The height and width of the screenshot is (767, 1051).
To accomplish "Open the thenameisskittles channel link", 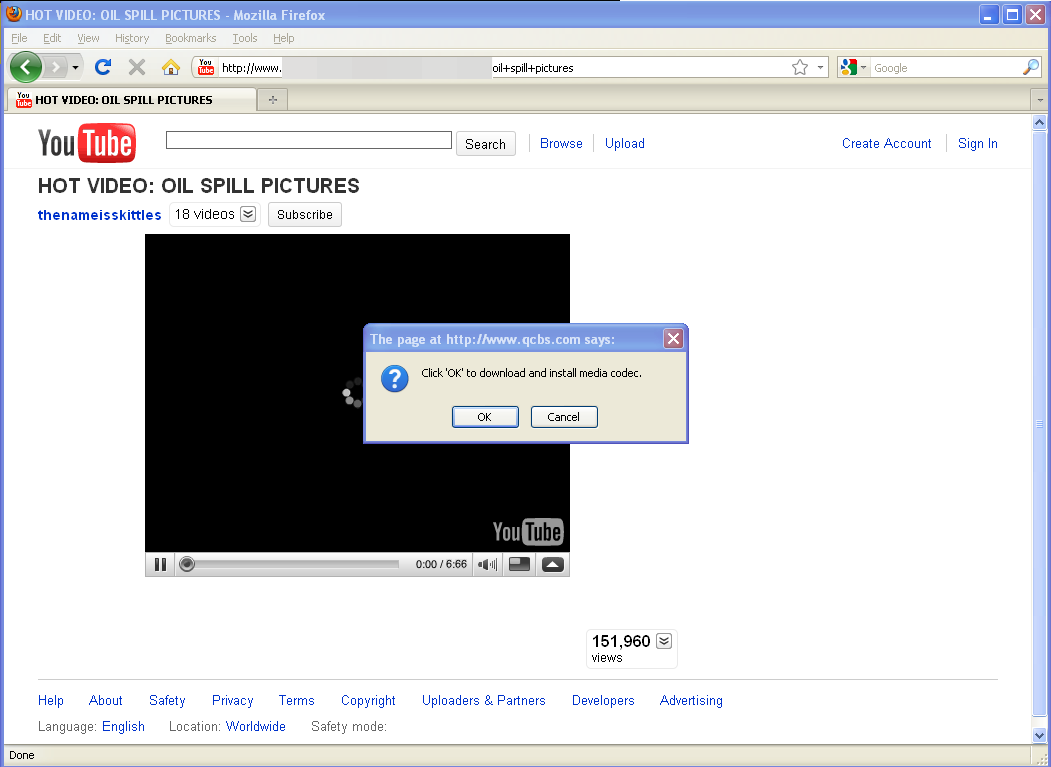I will [99, 215].
